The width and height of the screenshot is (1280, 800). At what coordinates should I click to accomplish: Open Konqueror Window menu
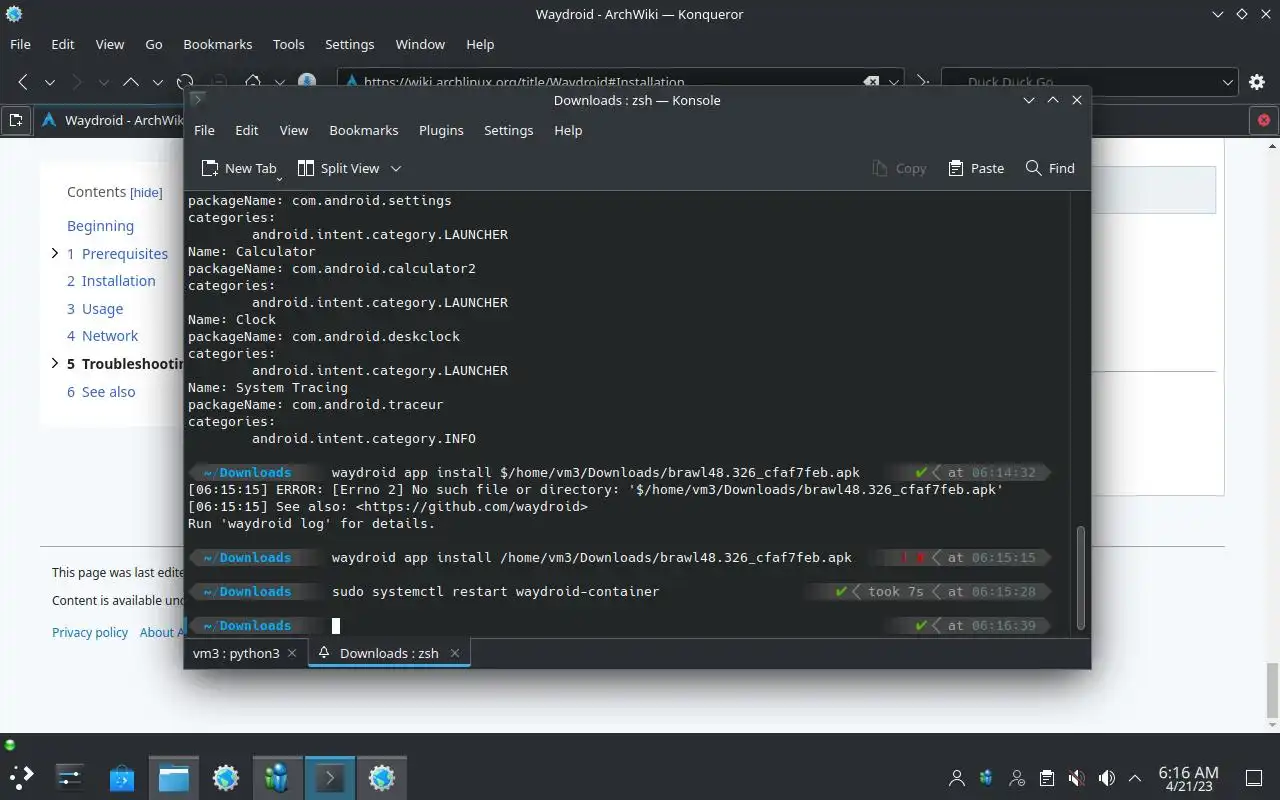point(420,44)
